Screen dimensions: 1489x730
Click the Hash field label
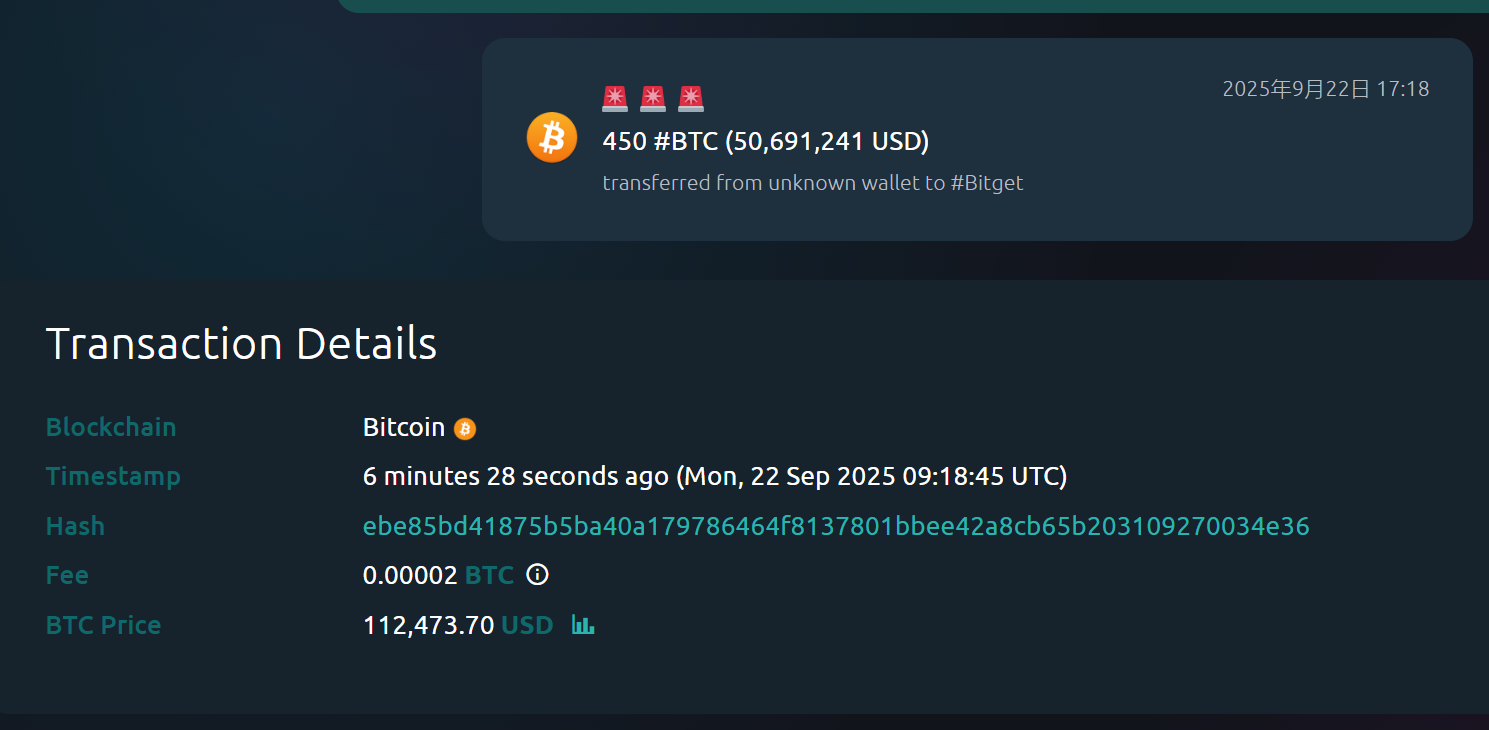75,526
